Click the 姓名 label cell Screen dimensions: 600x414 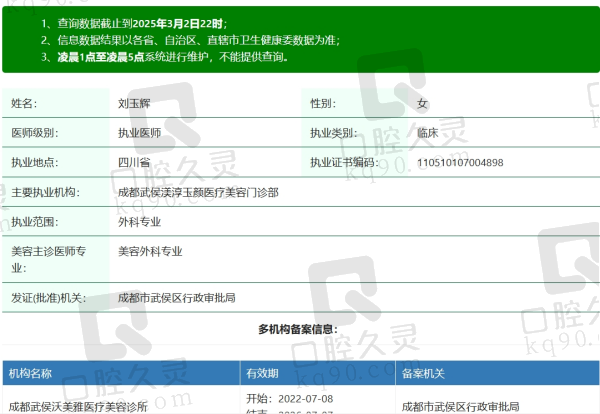coord(56,103)
